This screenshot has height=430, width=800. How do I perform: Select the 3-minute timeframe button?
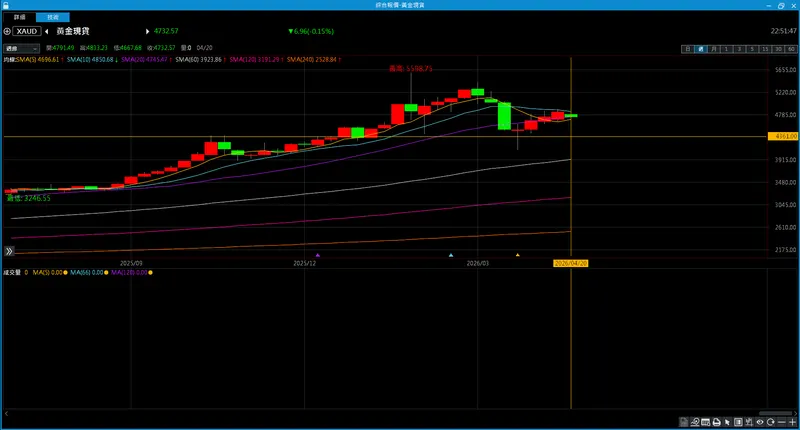[739, 49]
